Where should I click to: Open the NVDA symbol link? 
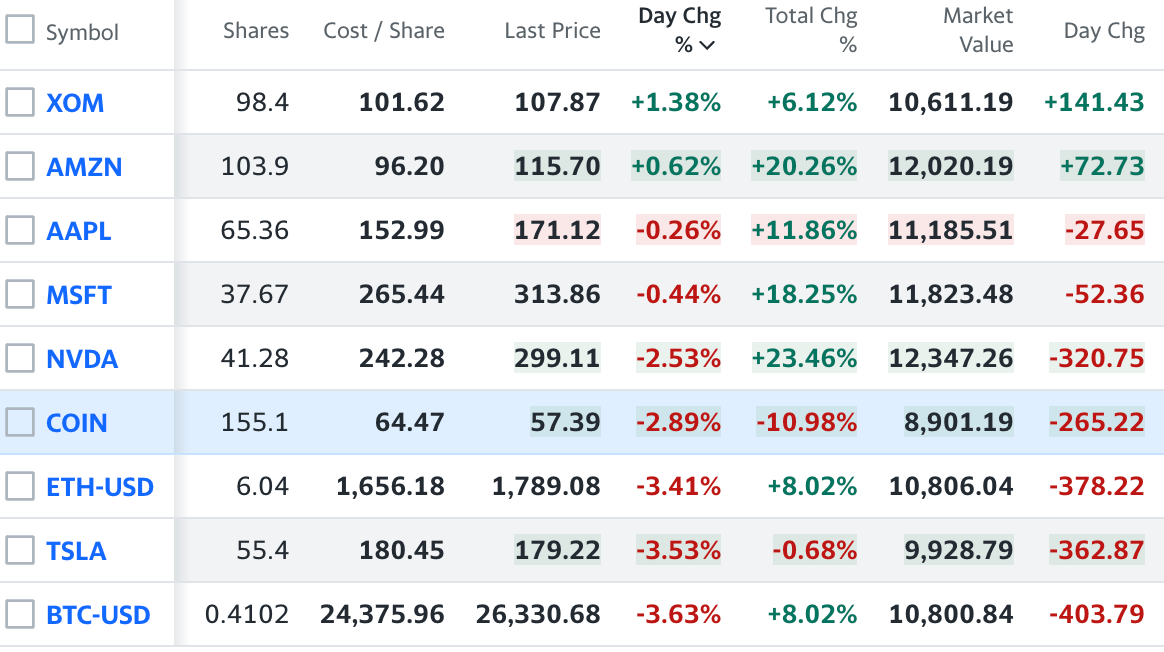[x=82, y=358]
